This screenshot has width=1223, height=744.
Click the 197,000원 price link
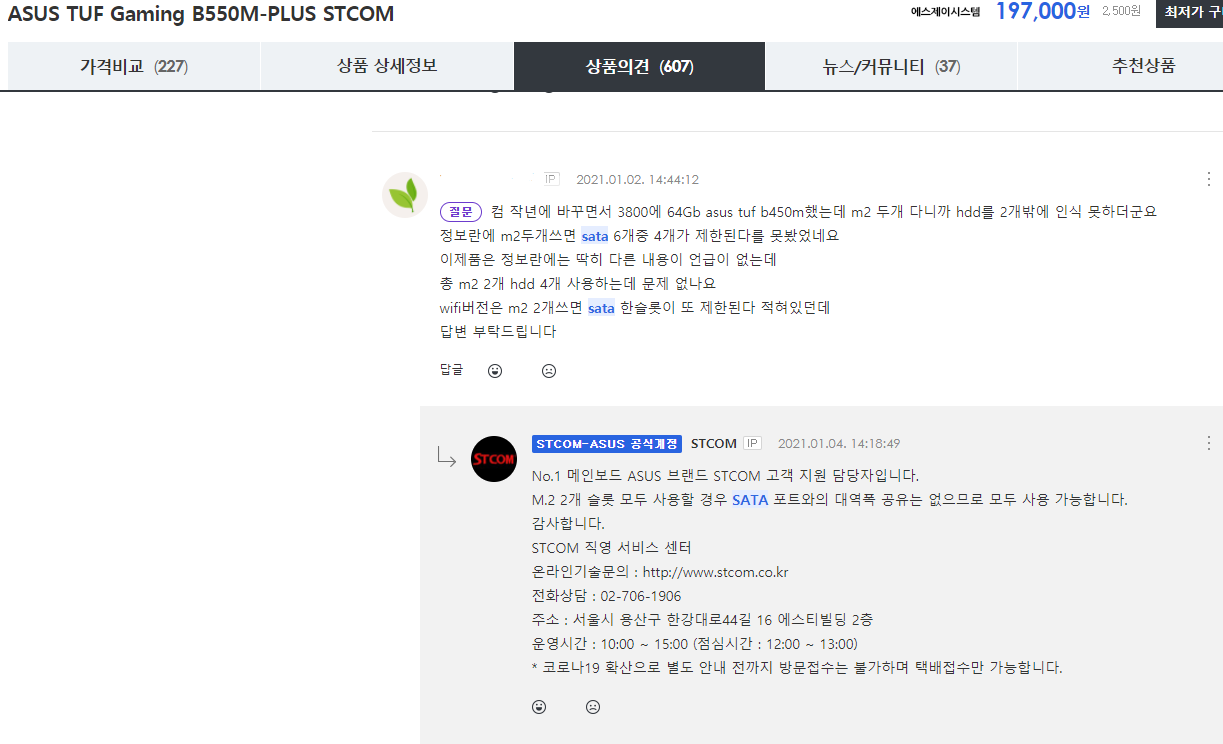coord(1042,12)
